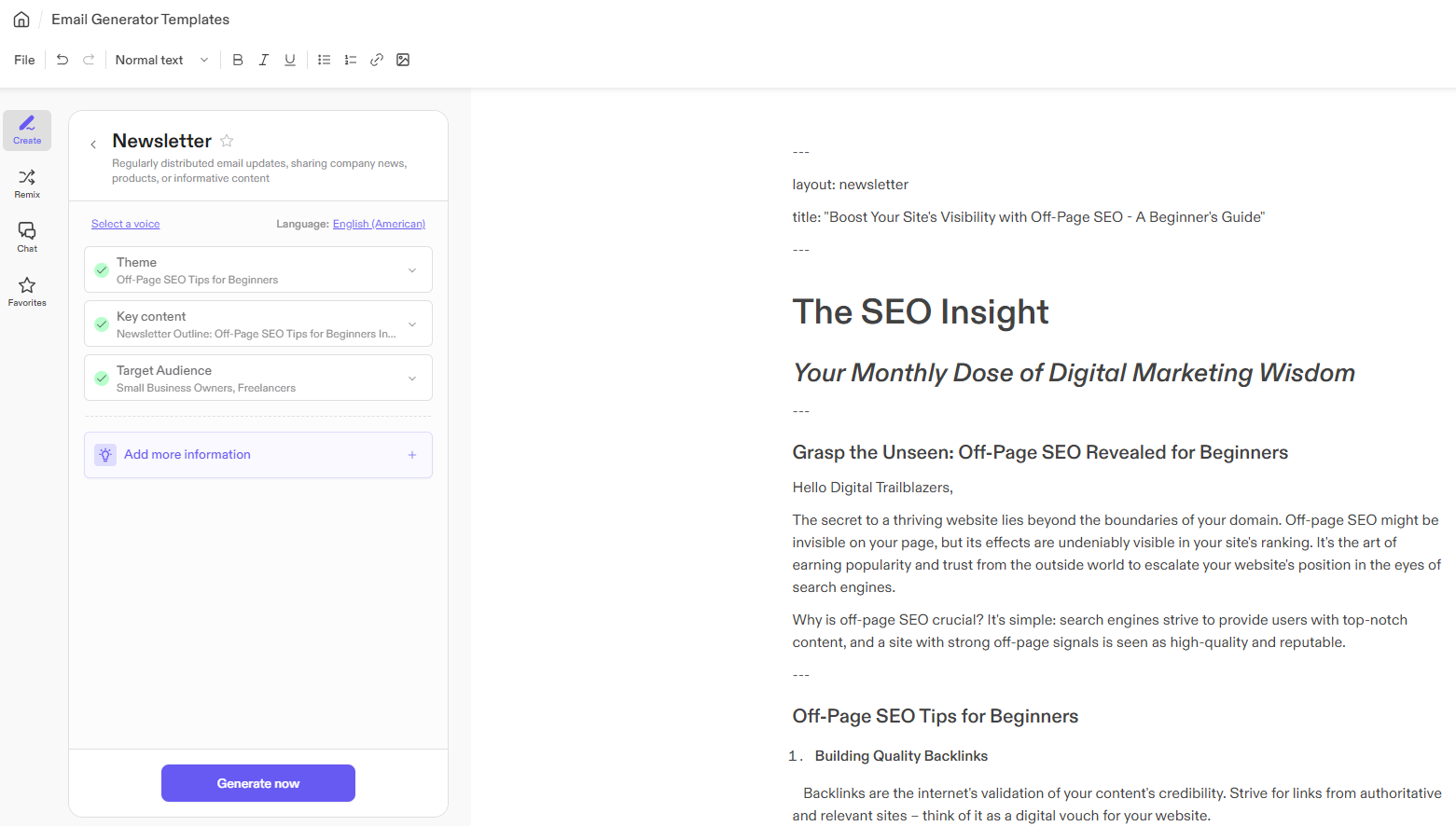
Task: Apply a bulleted list from the toolbar
Action: (x=324, y=59)
